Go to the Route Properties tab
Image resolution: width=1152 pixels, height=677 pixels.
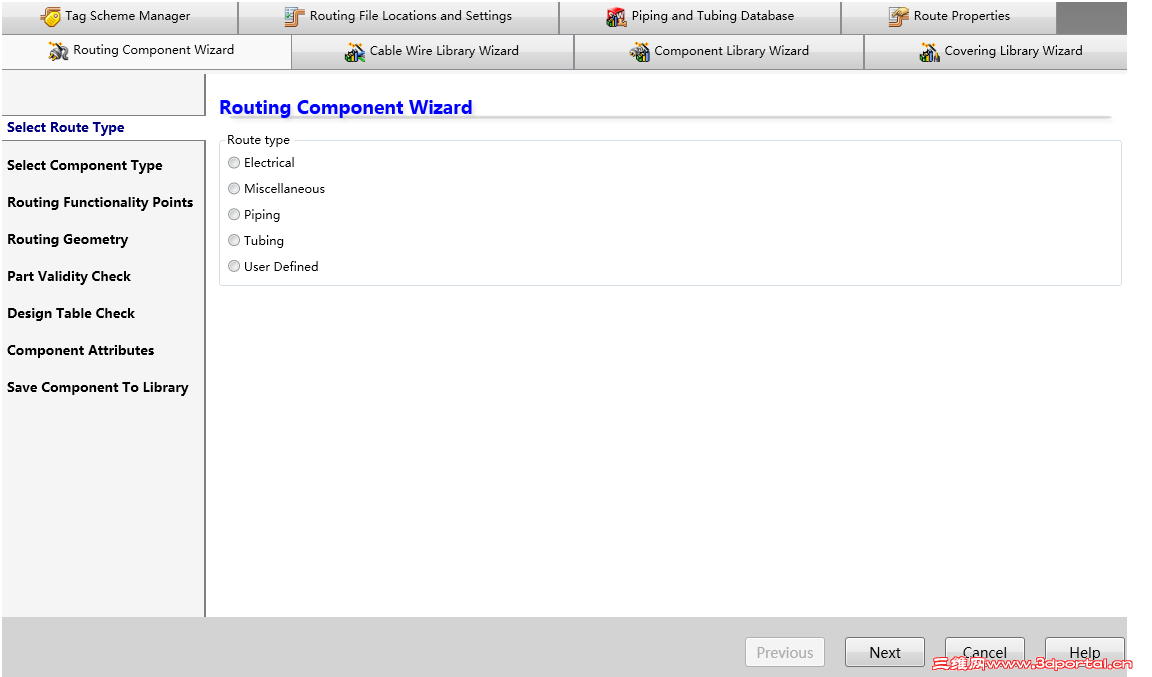coord(948,17)
